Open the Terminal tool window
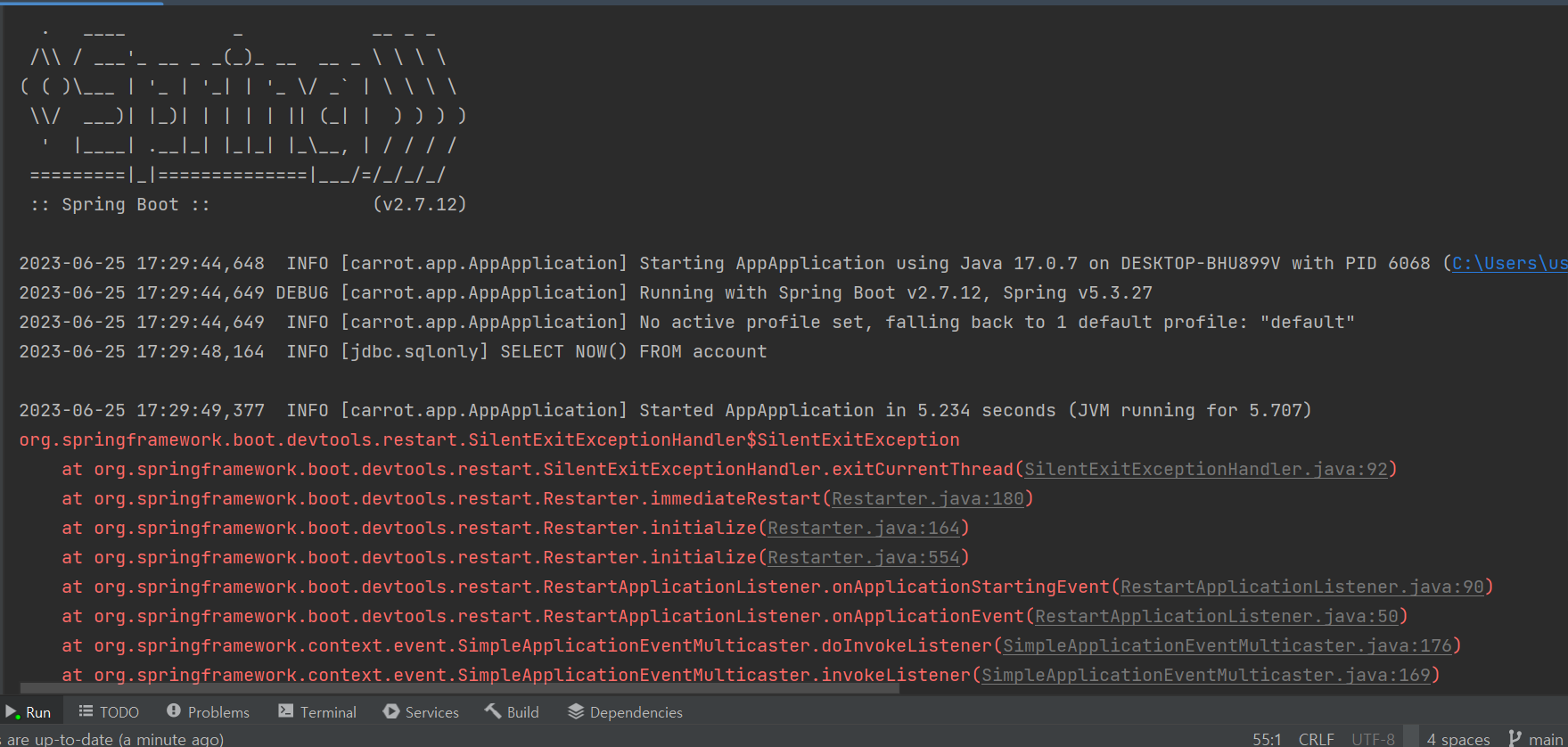Viewport: 1568px width, 747px height. click(x=317, y=712)
